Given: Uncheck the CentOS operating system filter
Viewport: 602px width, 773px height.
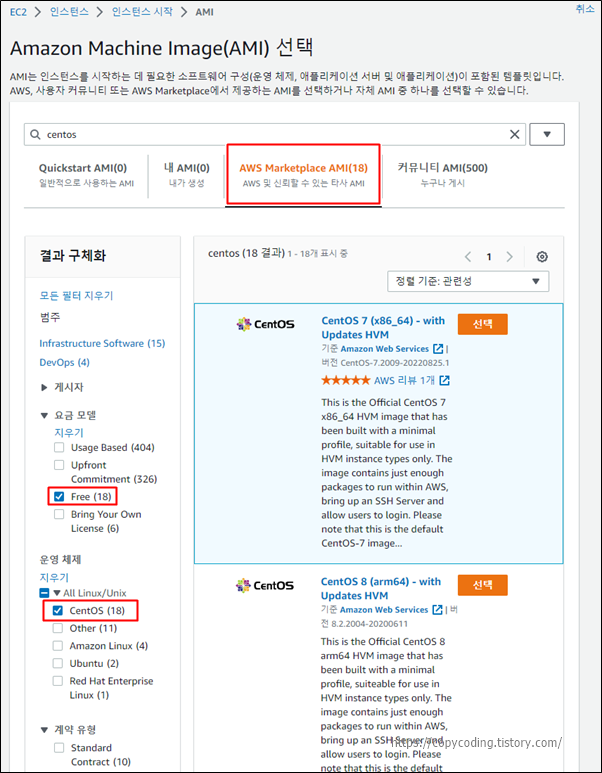Looking at the screenshot, I should pos(58,611).
